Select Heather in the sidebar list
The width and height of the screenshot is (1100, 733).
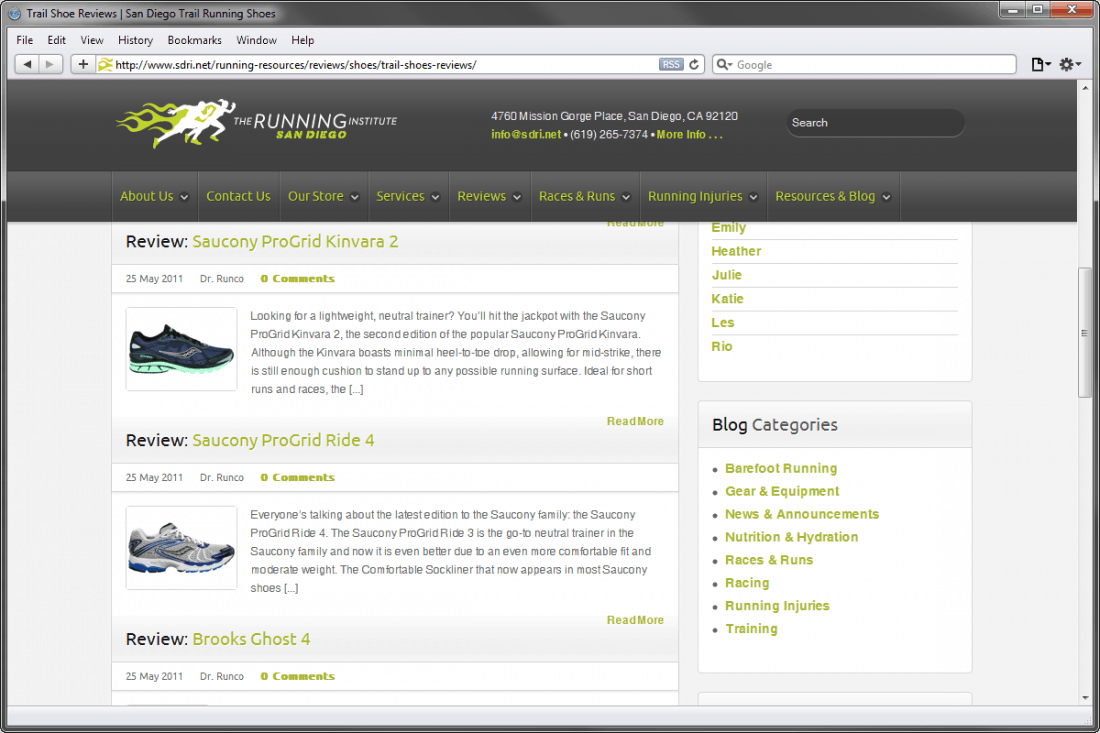[x=736, y=251]
